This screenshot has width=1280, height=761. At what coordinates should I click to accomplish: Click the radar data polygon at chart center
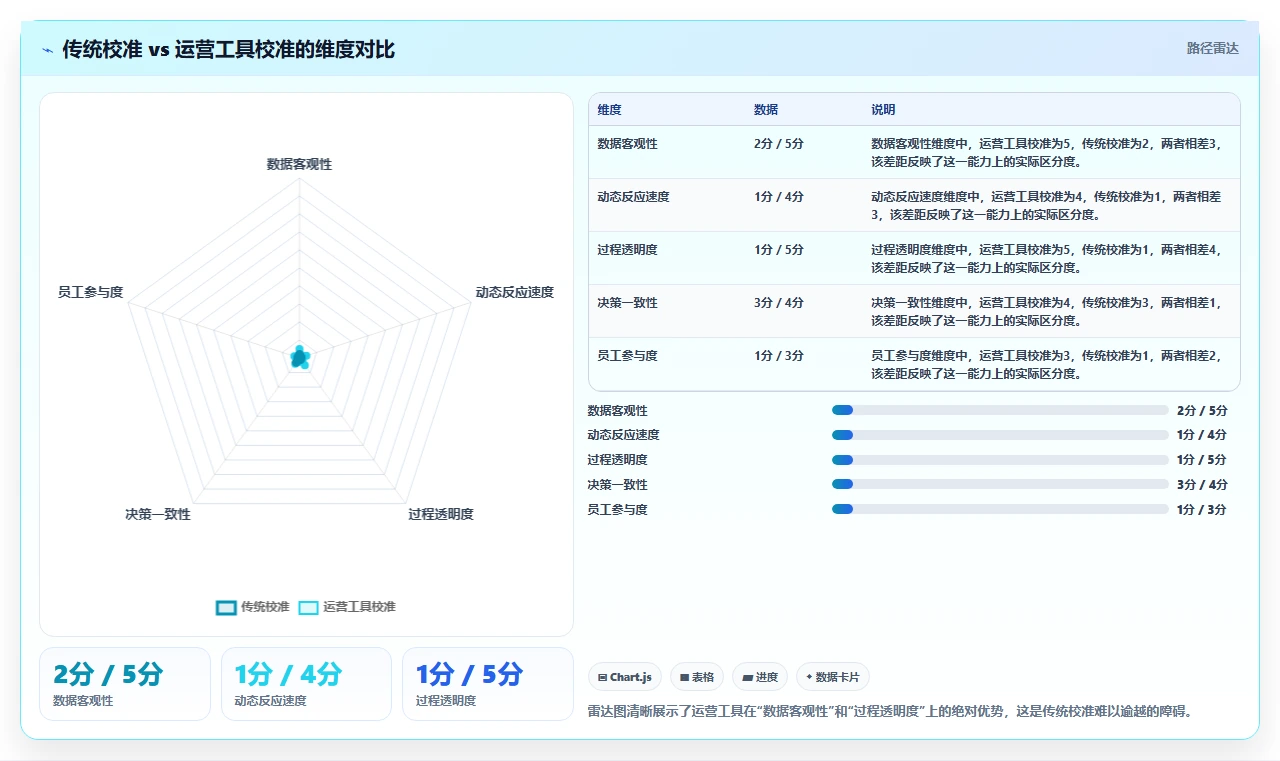299,357
